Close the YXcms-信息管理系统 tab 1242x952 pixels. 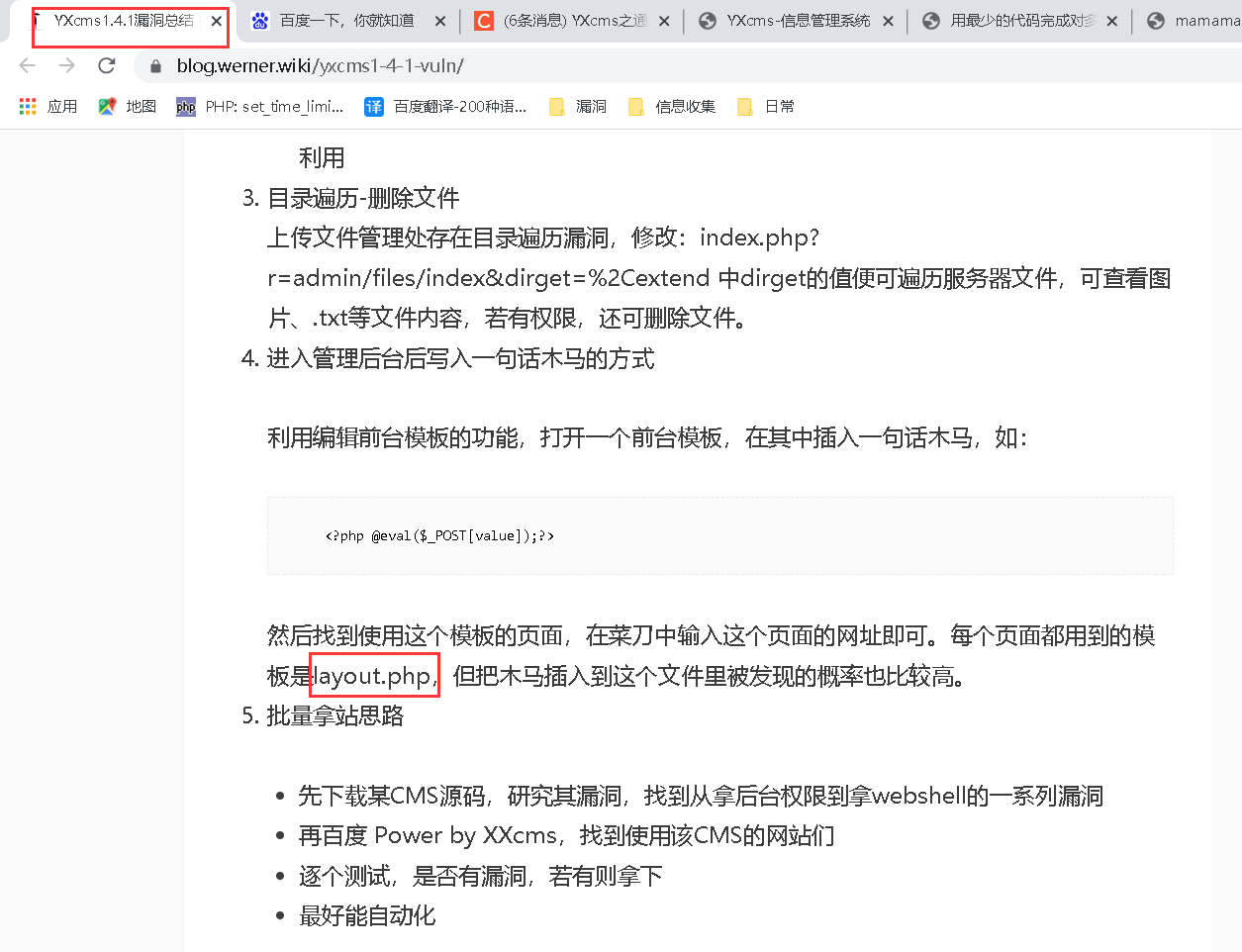[888, 21]
